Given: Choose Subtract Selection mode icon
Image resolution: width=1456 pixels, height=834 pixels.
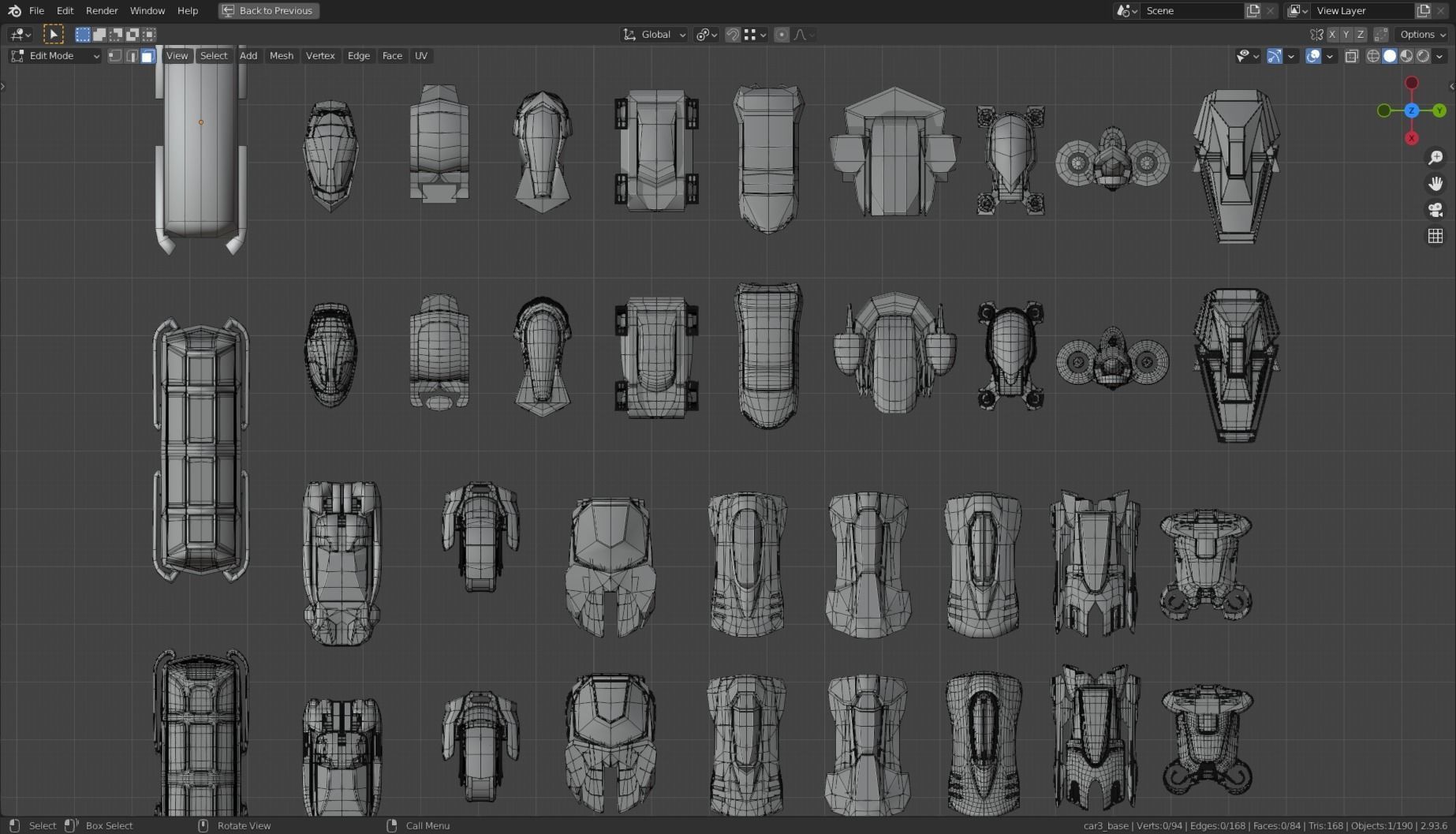Looking at the screenshot, I should [x=116, y=35].
